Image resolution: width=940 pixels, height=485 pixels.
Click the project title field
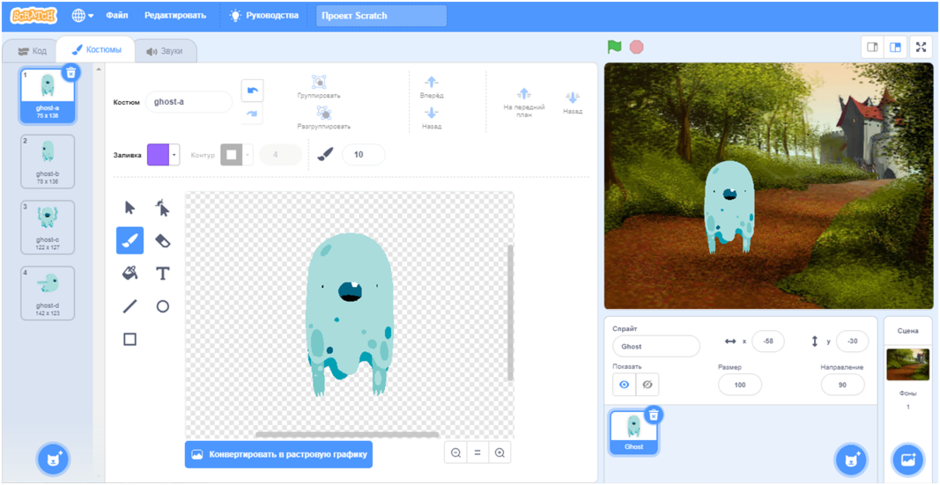(x=381, y=16)
